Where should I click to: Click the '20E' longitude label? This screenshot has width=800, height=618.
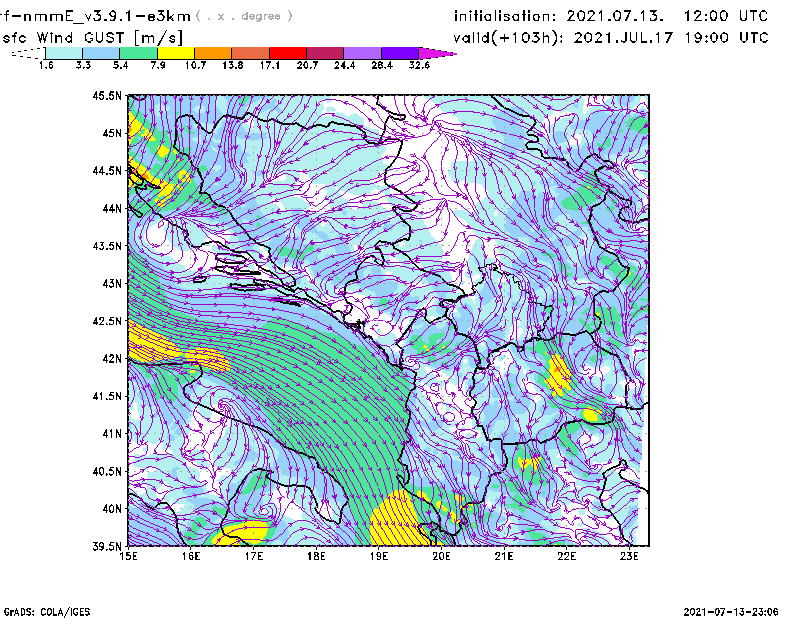point(442,556)
